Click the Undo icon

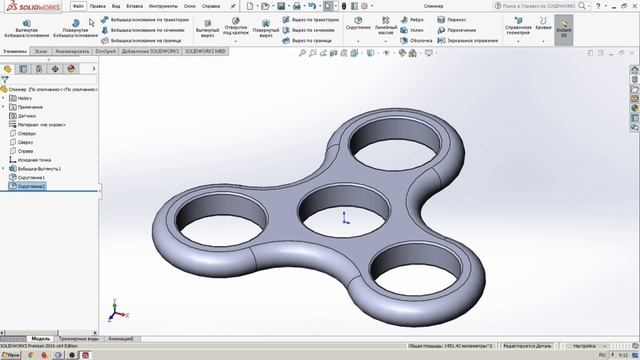pyautogui.click(x=312, y=6)
